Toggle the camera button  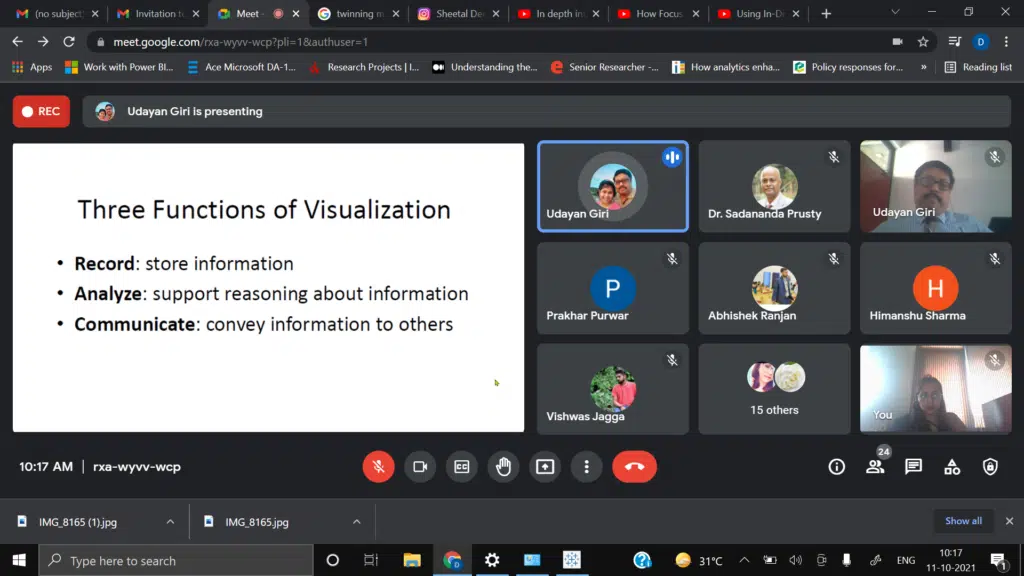tap(420, 467)
